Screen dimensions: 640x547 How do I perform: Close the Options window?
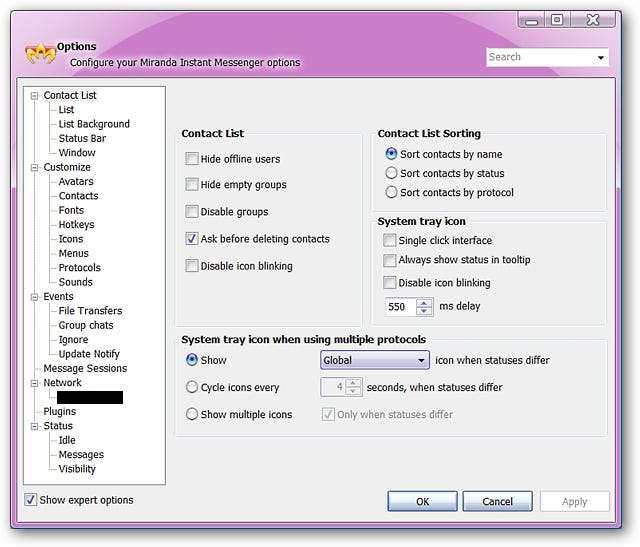[x=593, y=20]
